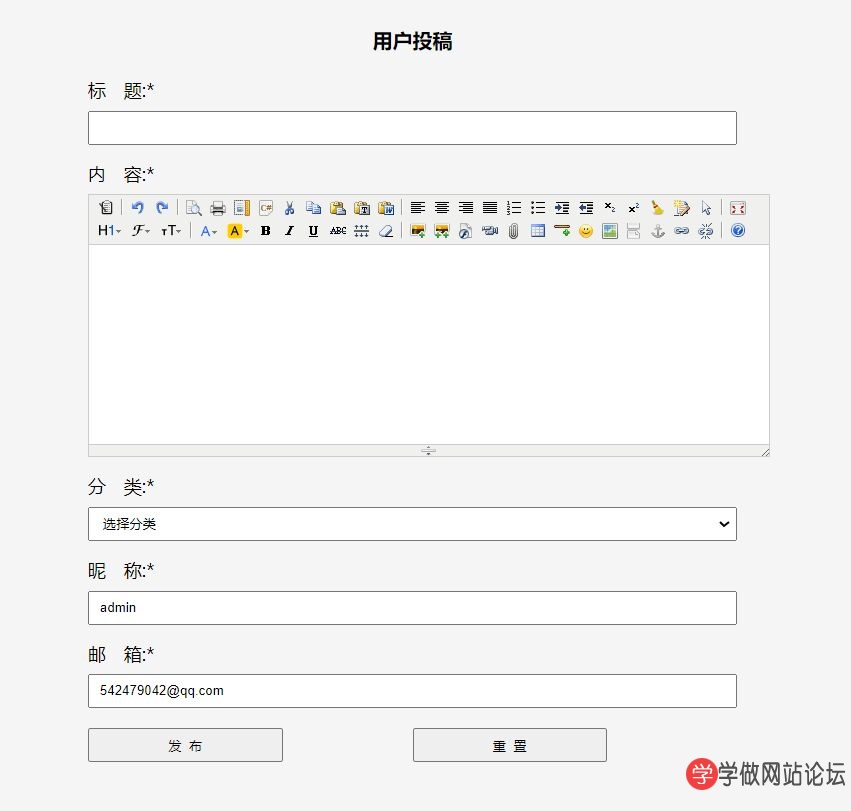Click the print icon in the editor
The width and height of the screenshot is (851, 811).
pyautogui.click(x=217, y=208)
